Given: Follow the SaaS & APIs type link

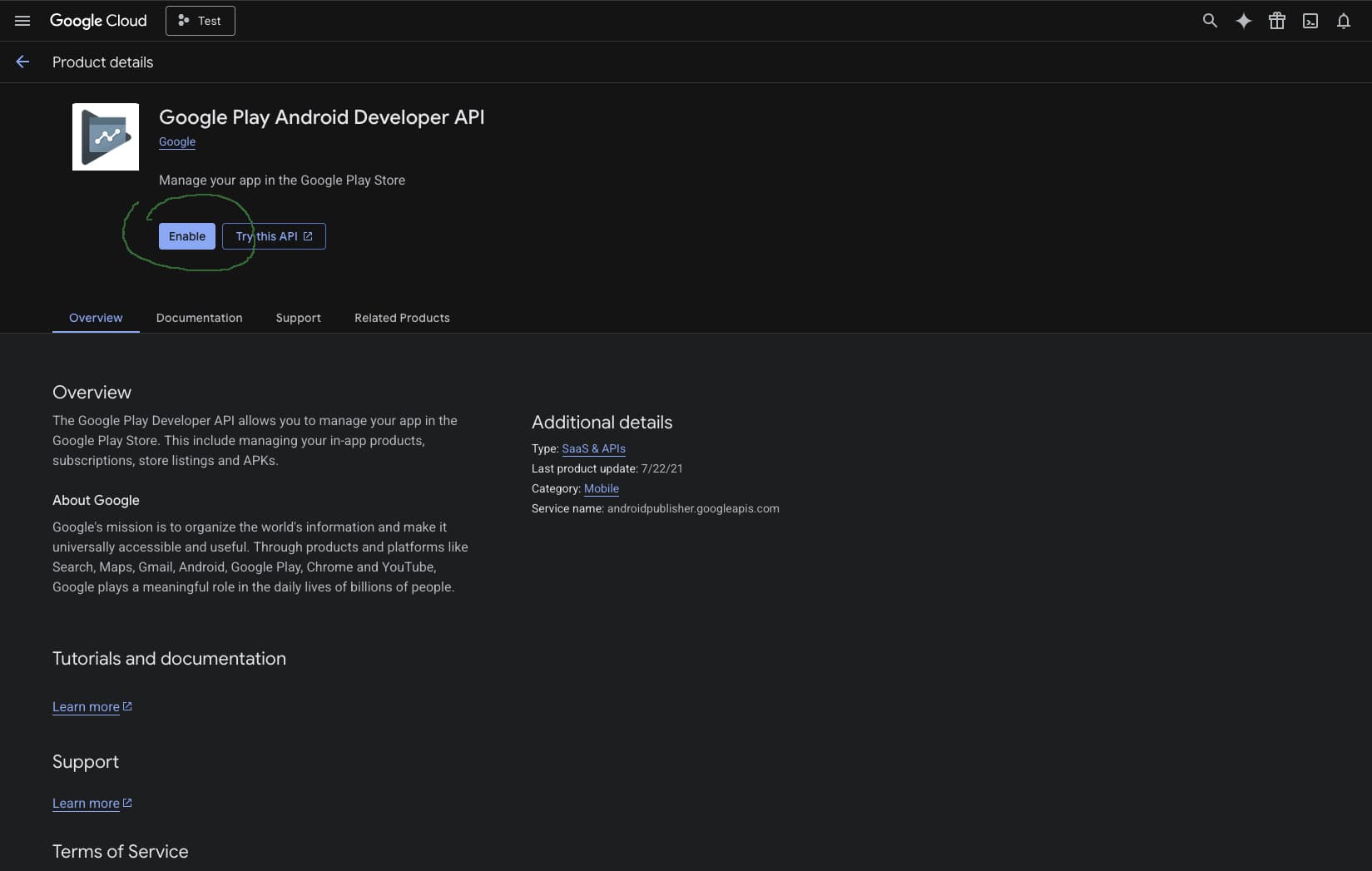Looking at the screenshot, I should click(x=594, y=448).
